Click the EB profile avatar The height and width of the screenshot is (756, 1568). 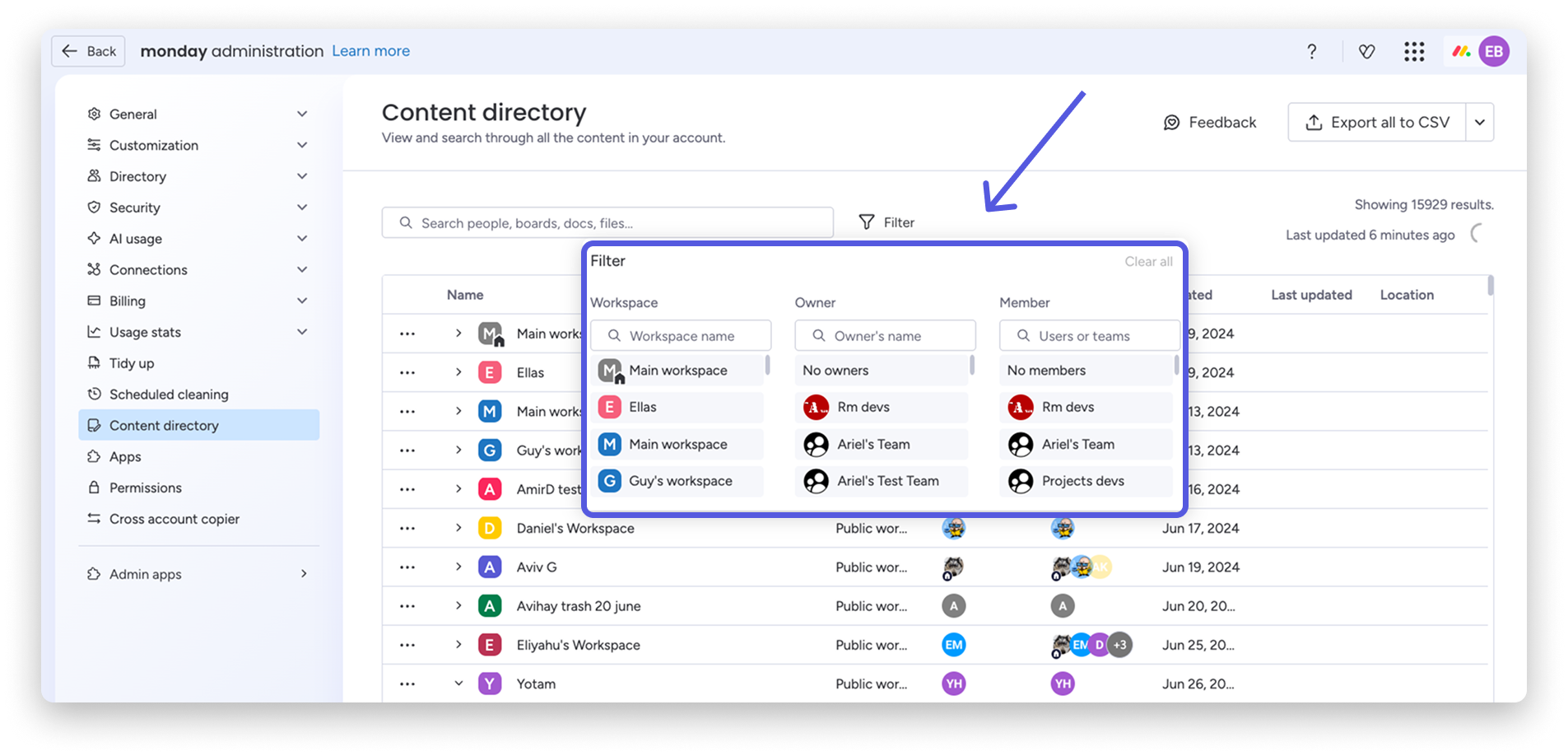coord(1494,52)
